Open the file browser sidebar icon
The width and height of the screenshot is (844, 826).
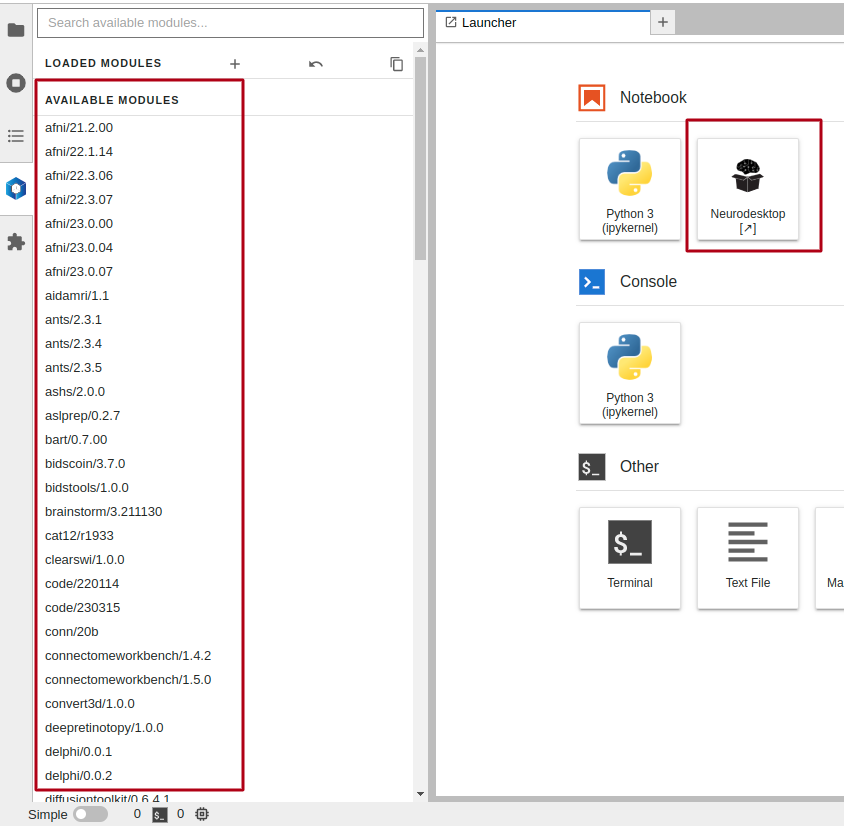16,30
